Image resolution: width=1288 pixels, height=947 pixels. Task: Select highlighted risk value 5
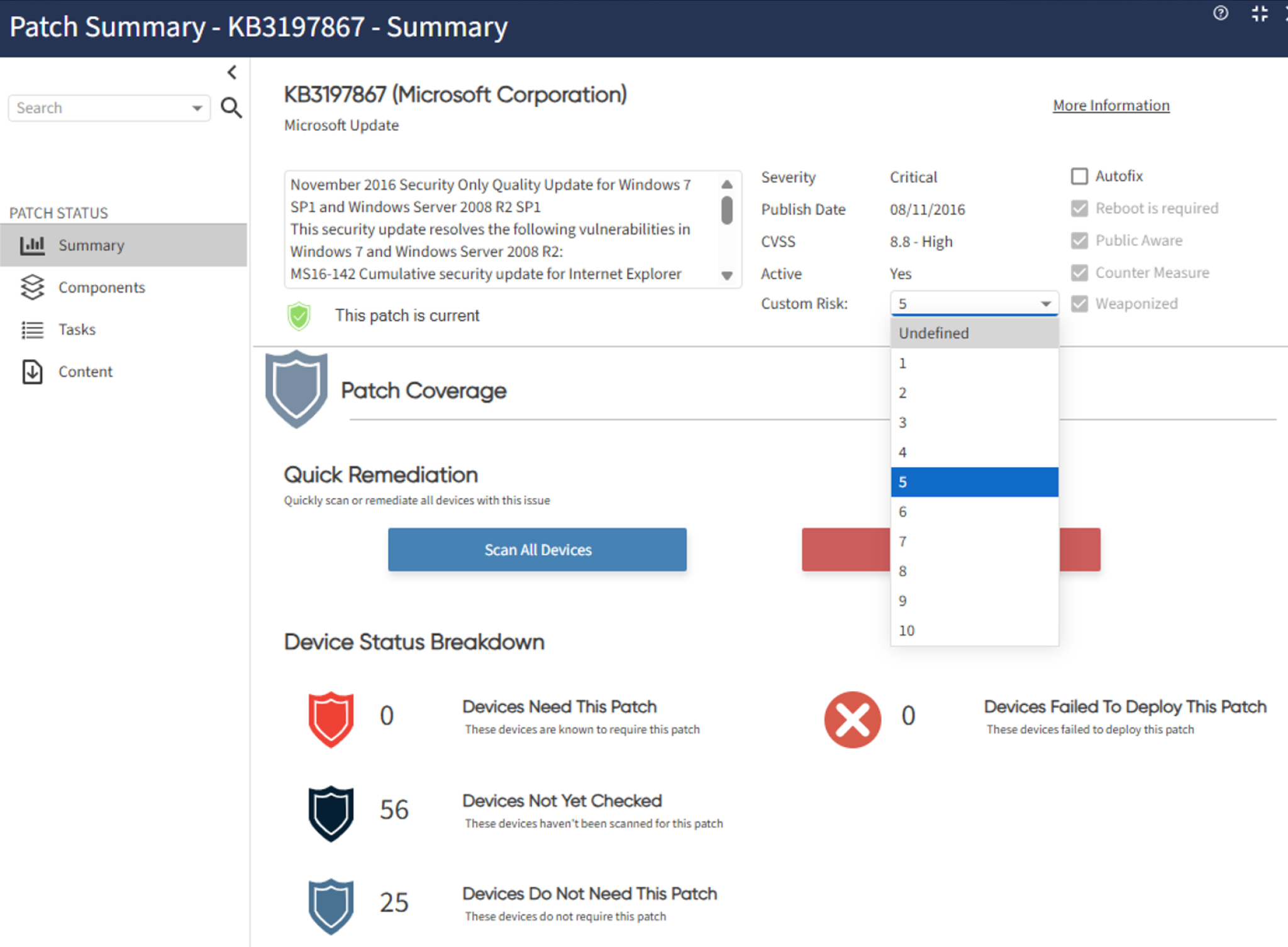coord(974,482)
